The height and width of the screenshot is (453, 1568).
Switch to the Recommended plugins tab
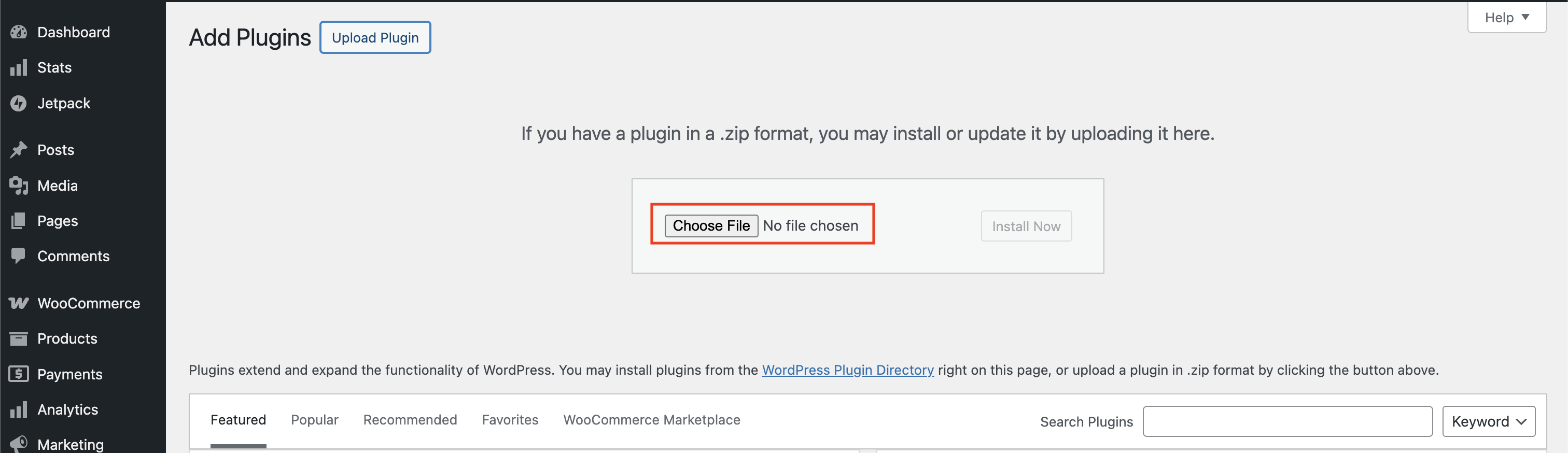coord(410,419)
